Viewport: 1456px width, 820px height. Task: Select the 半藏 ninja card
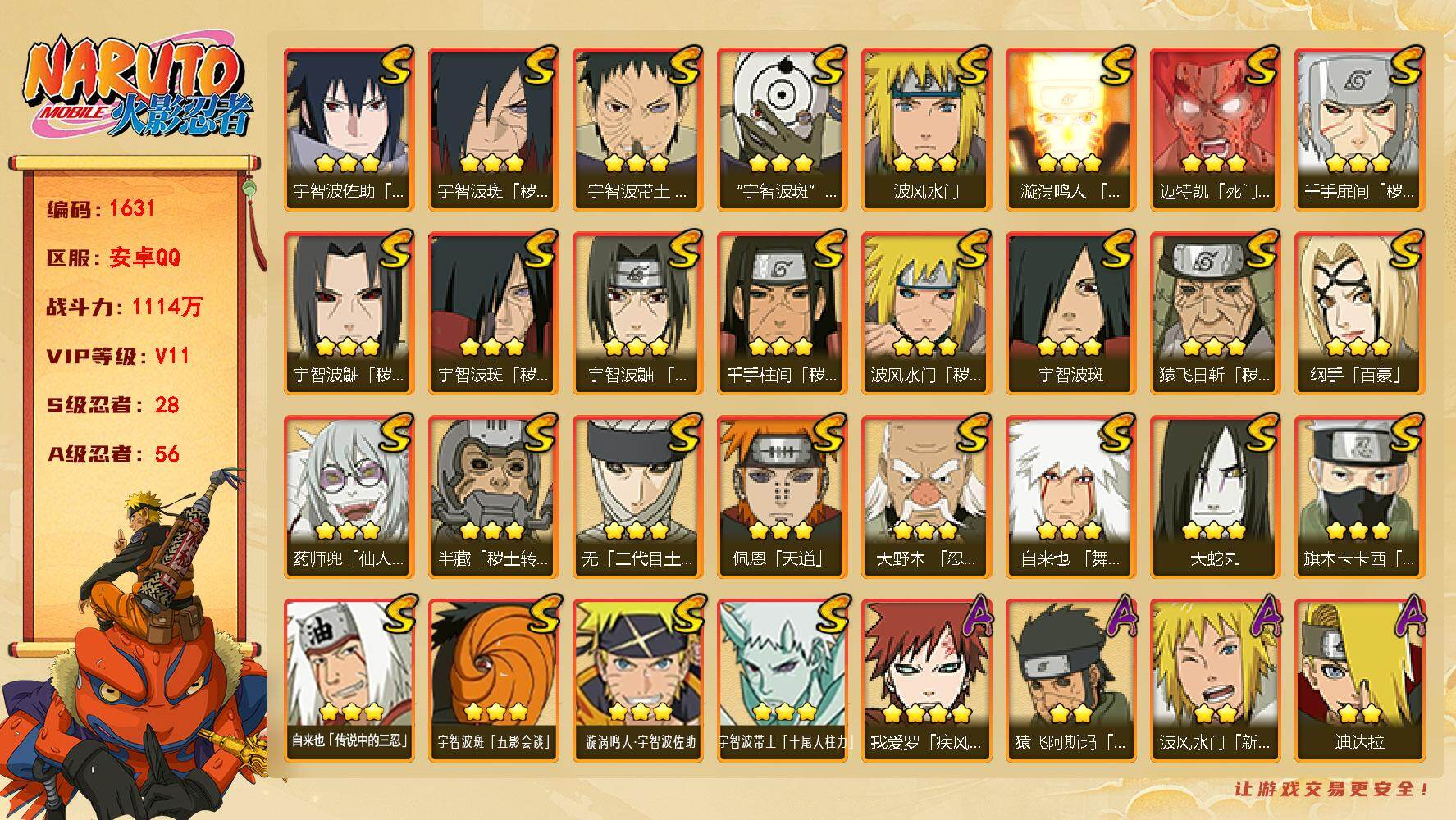[493, 497]
